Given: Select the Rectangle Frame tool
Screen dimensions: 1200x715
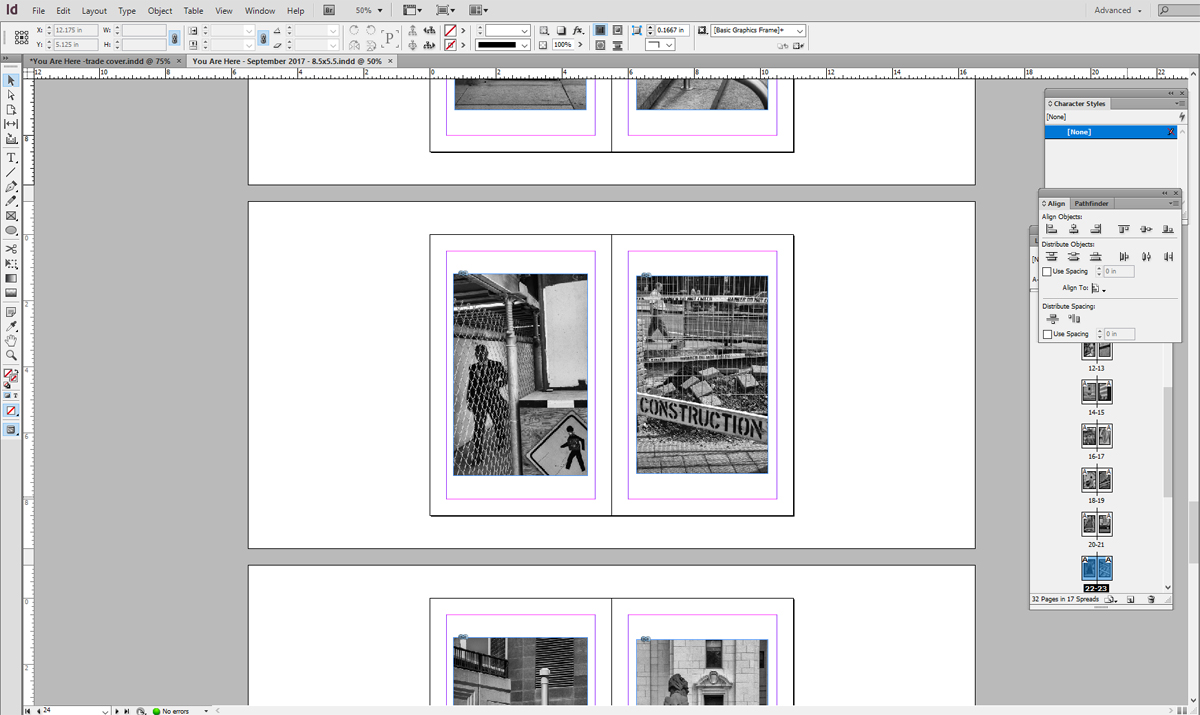Looking at the screenshot, I should (11, 216).
